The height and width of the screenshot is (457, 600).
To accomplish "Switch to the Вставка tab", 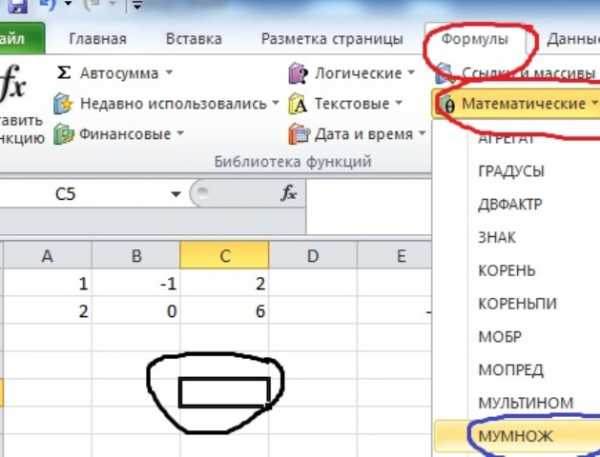I will (194, 39).
